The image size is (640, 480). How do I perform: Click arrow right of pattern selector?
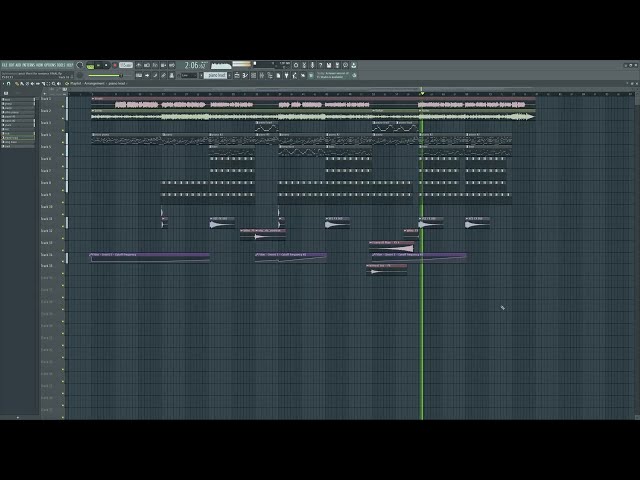[x=229, y=75]
